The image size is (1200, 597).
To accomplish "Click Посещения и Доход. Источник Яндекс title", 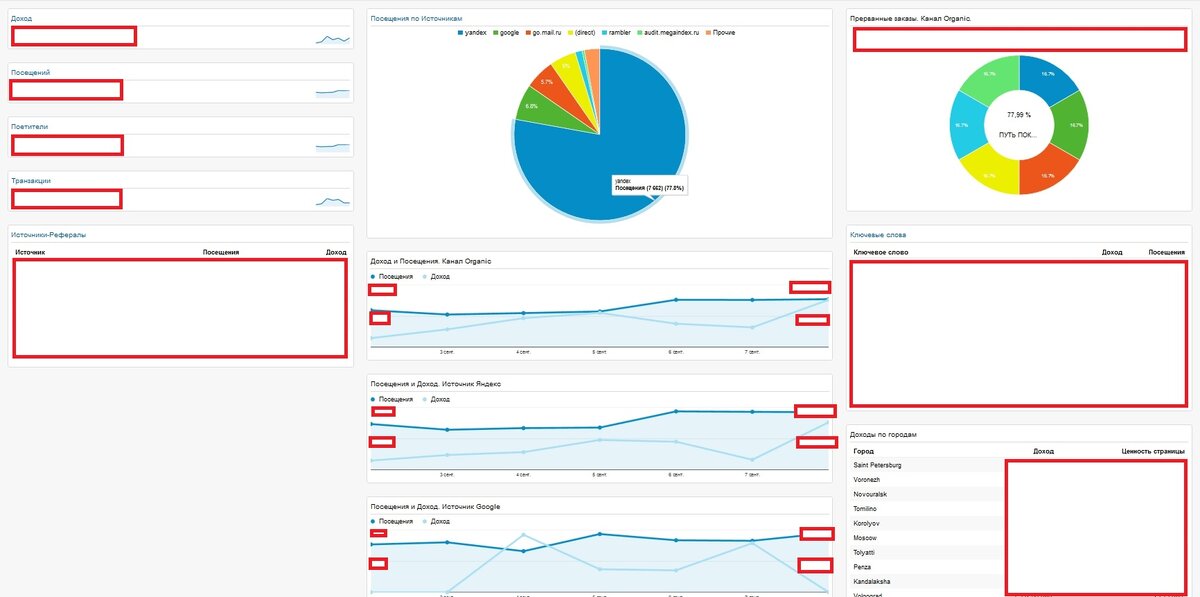I will pos(435,383).
